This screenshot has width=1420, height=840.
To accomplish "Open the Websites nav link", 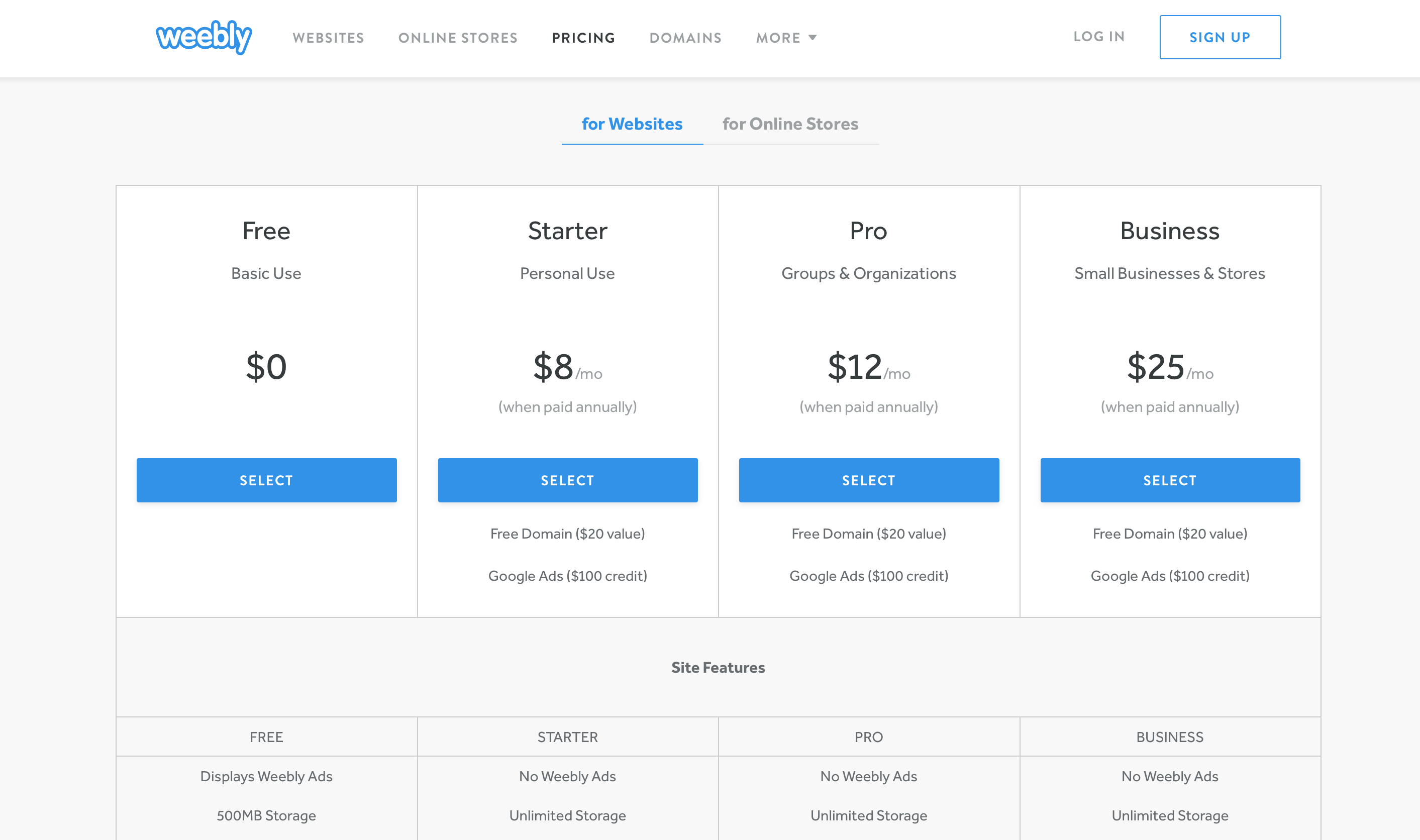I will pos(328,38).
